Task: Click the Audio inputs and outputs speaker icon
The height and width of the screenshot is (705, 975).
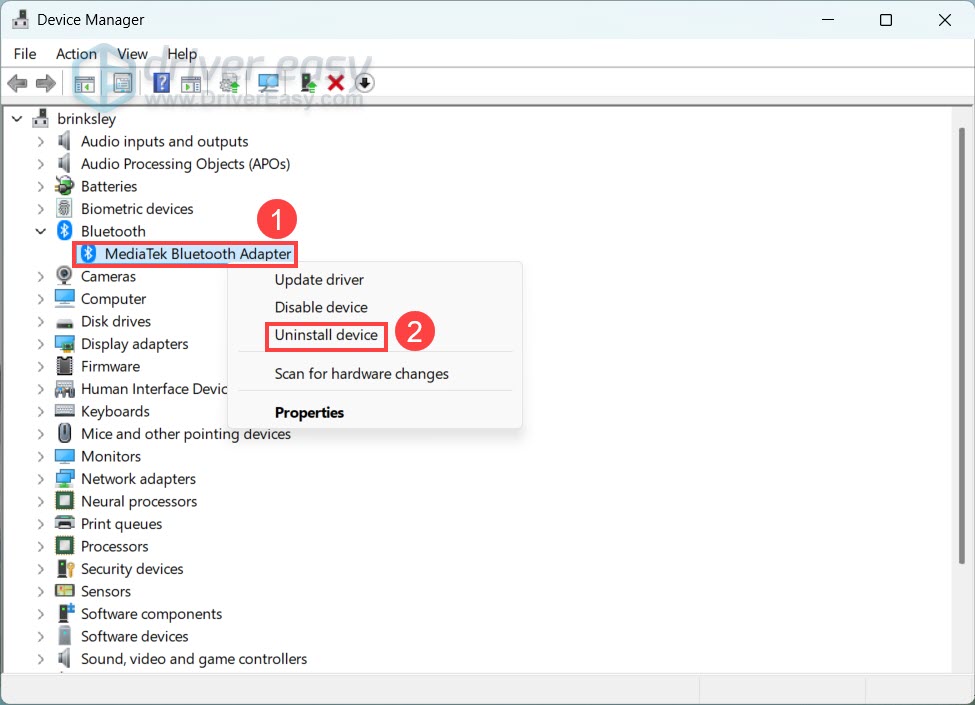Action: 64,141
